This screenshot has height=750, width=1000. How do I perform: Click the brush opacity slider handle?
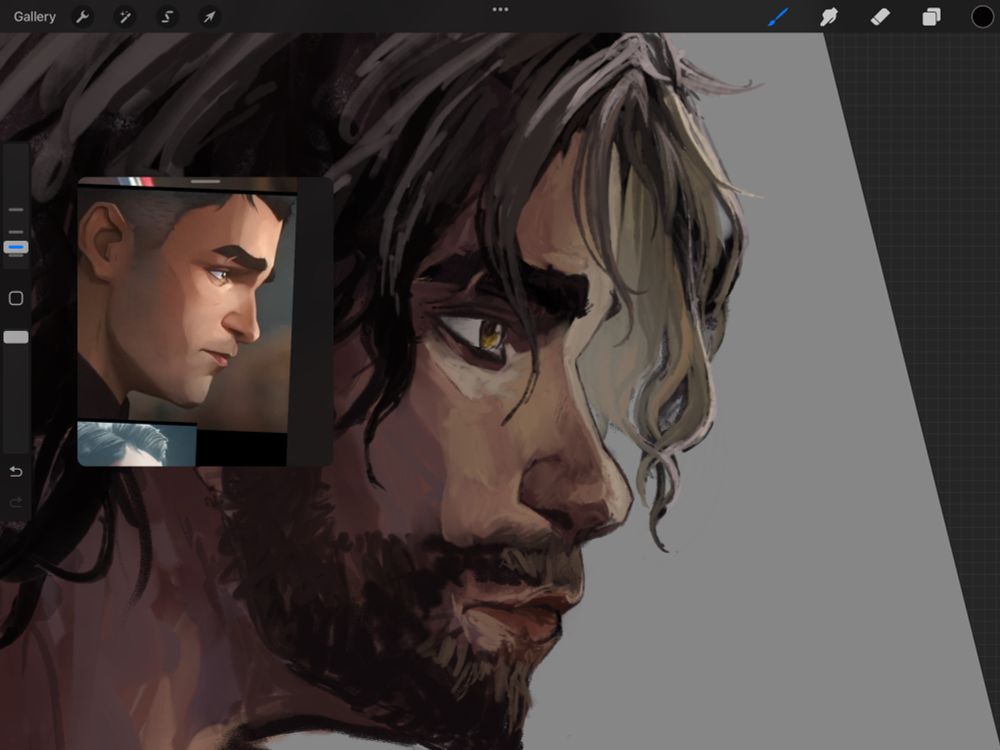pyautogui.click(x=16, y=337)
